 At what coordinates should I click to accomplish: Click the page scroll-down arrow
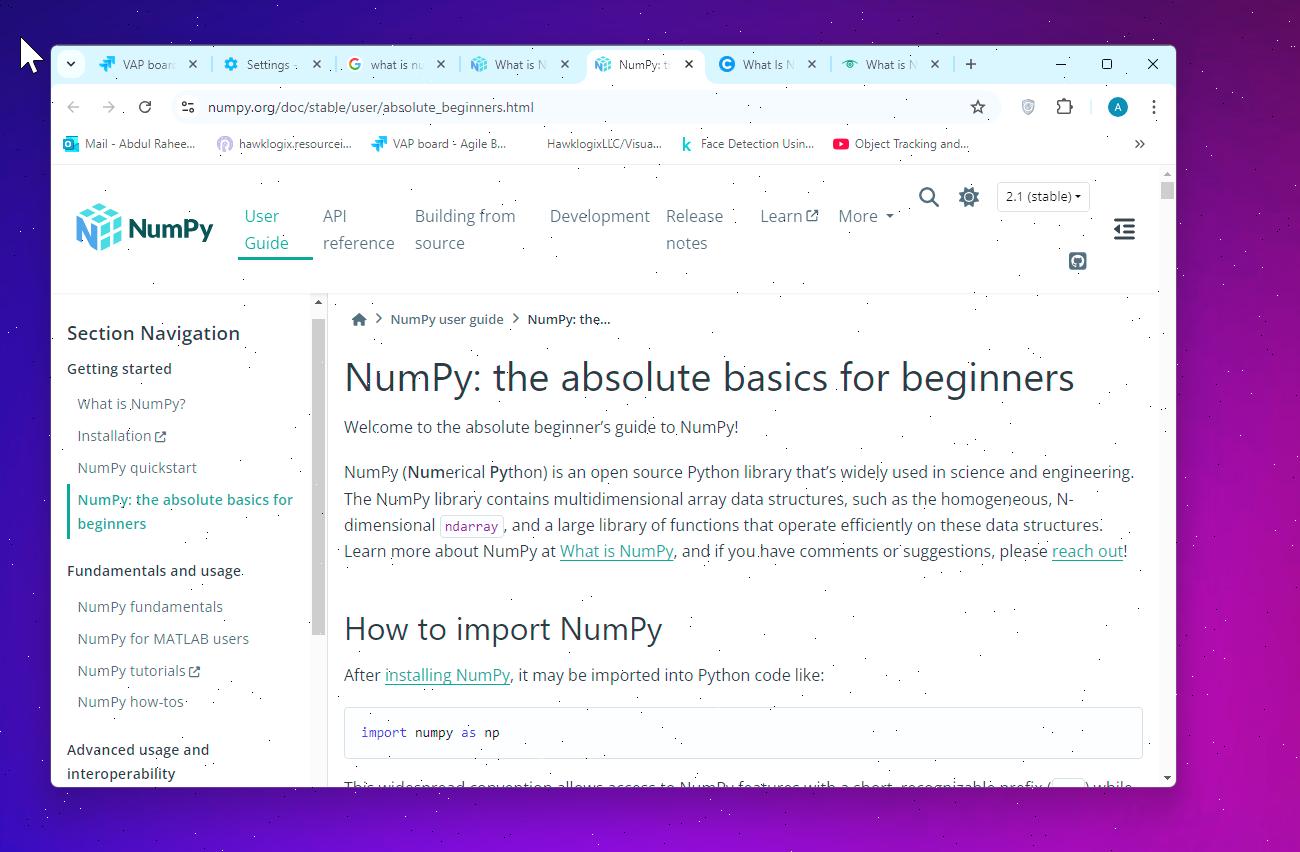click(x=1167, y=778)
